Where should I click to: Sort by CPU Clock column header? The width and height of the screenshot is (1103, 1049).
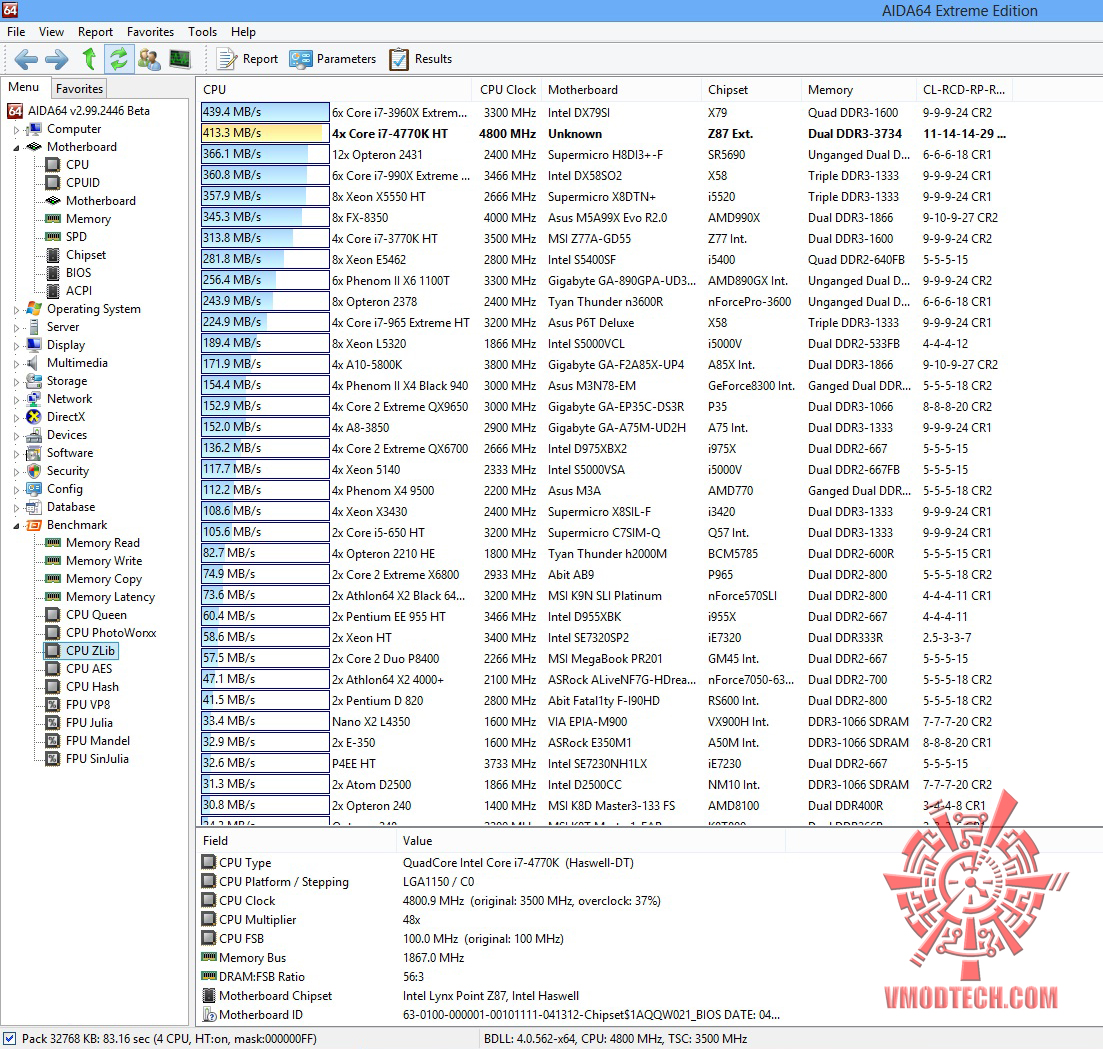tap(507, 90)
